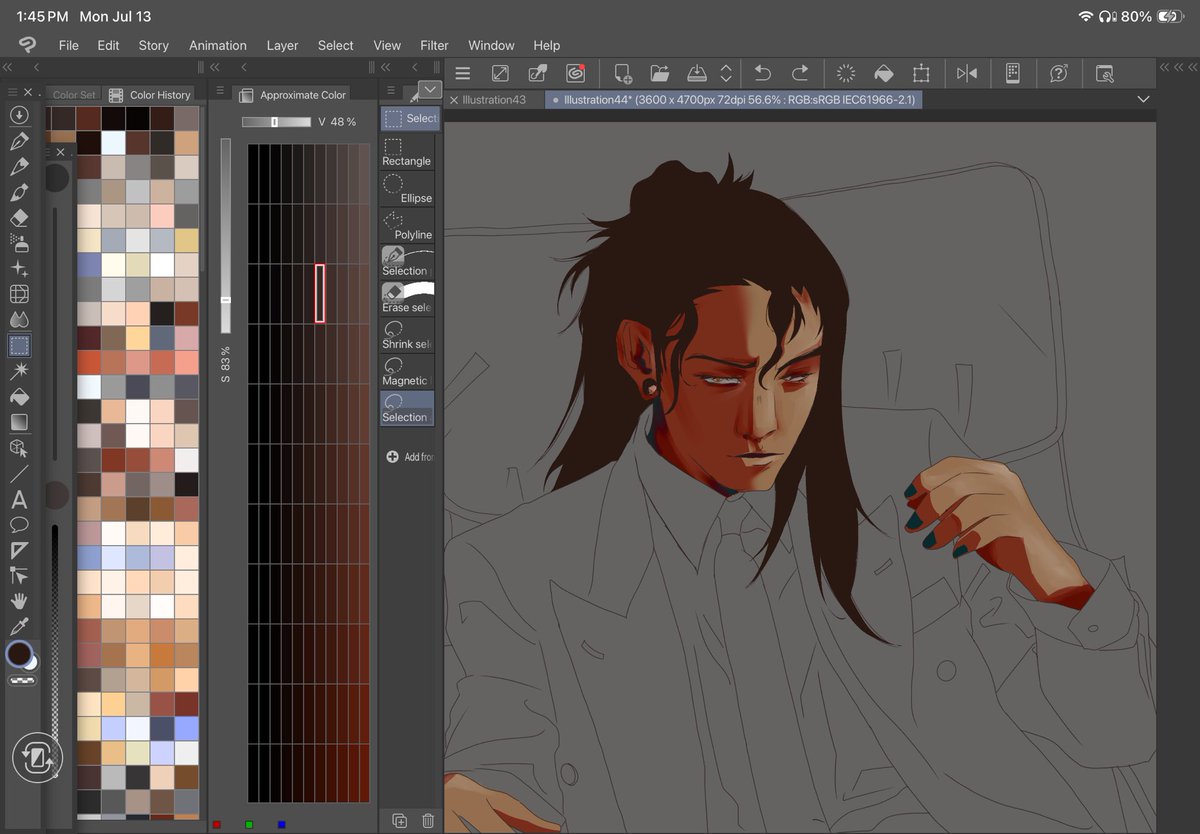Open the Window menu

pyautogui.click(x=491, y=45)
